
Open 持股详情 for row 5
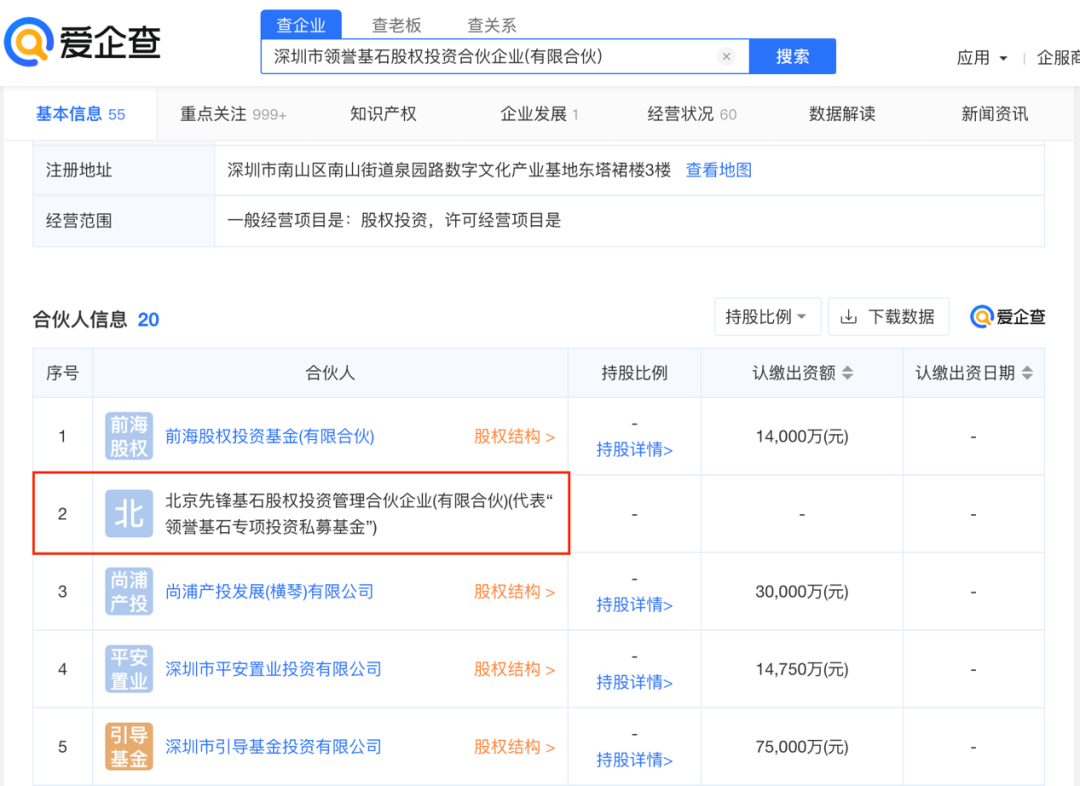tap(634, 760)
